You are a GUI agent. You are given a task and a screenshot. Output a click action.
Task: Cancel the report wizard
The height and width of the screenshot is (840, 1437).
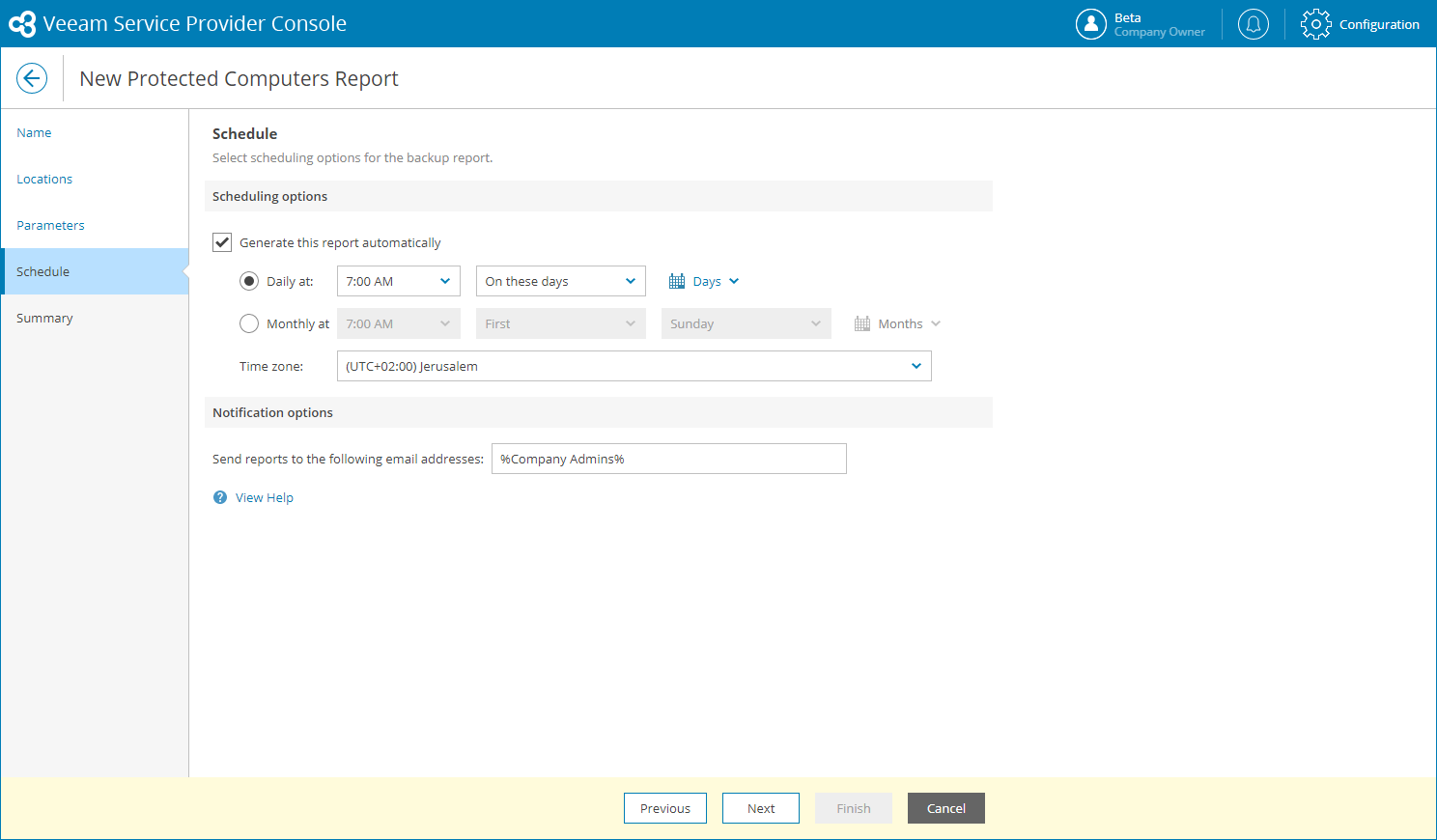[946, 808]
